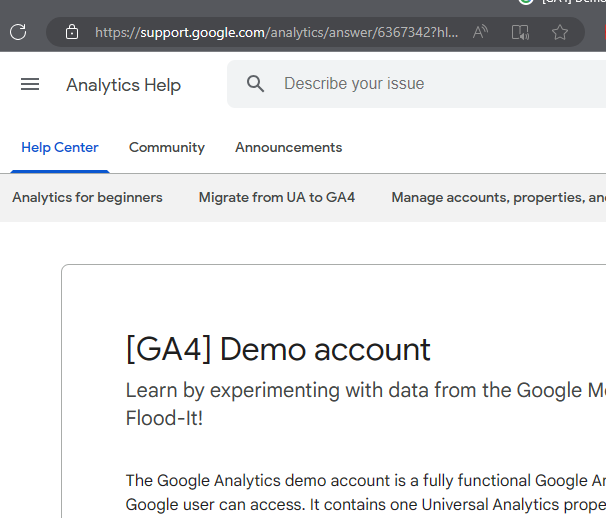Click the browser refresh icon
Viewport: 606px width, 518px height.
(18, 32)
